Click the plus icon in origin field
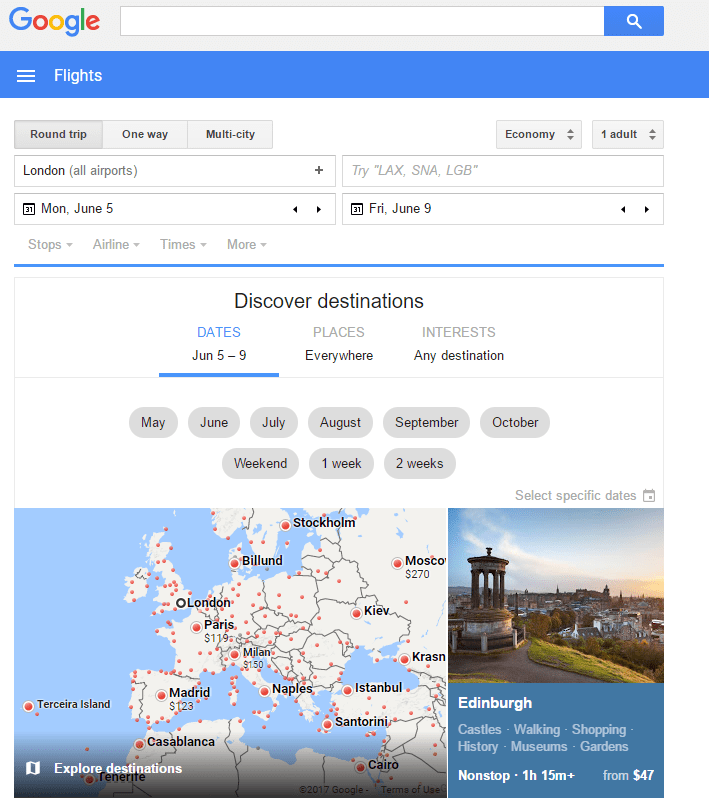Image resolution: width=709 pixels, height=799 pixels. [319, 171]
